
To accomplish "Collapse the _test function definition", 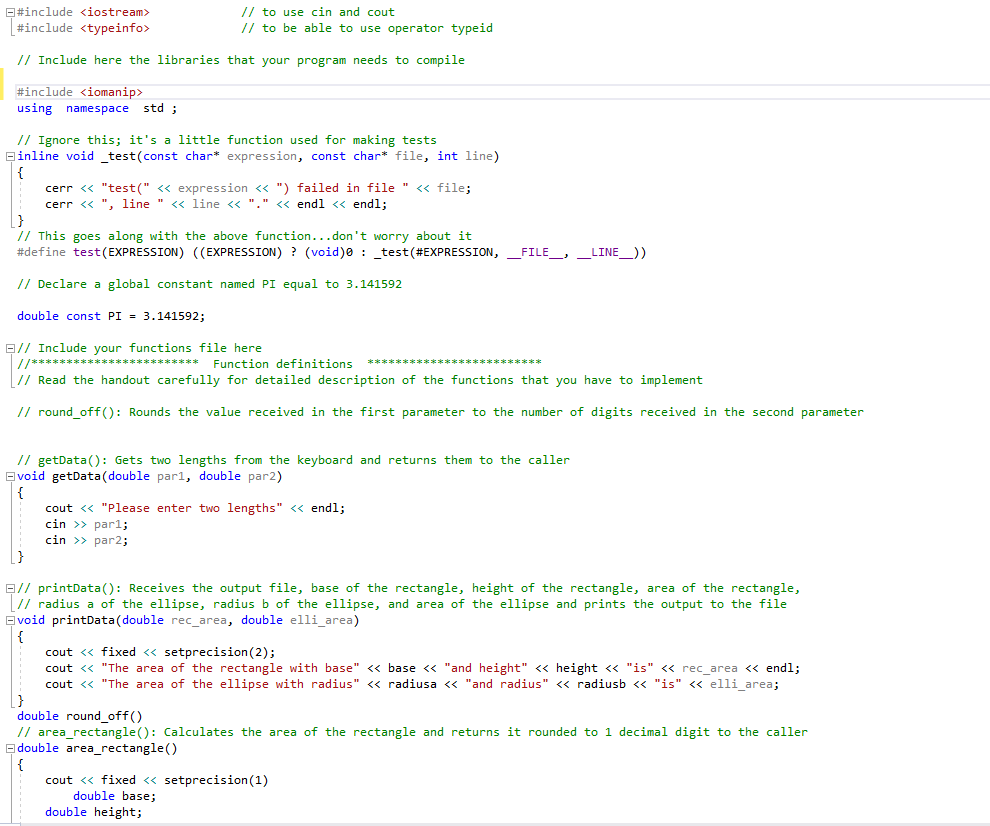I will pyautogui.click(x=8, y=156).
